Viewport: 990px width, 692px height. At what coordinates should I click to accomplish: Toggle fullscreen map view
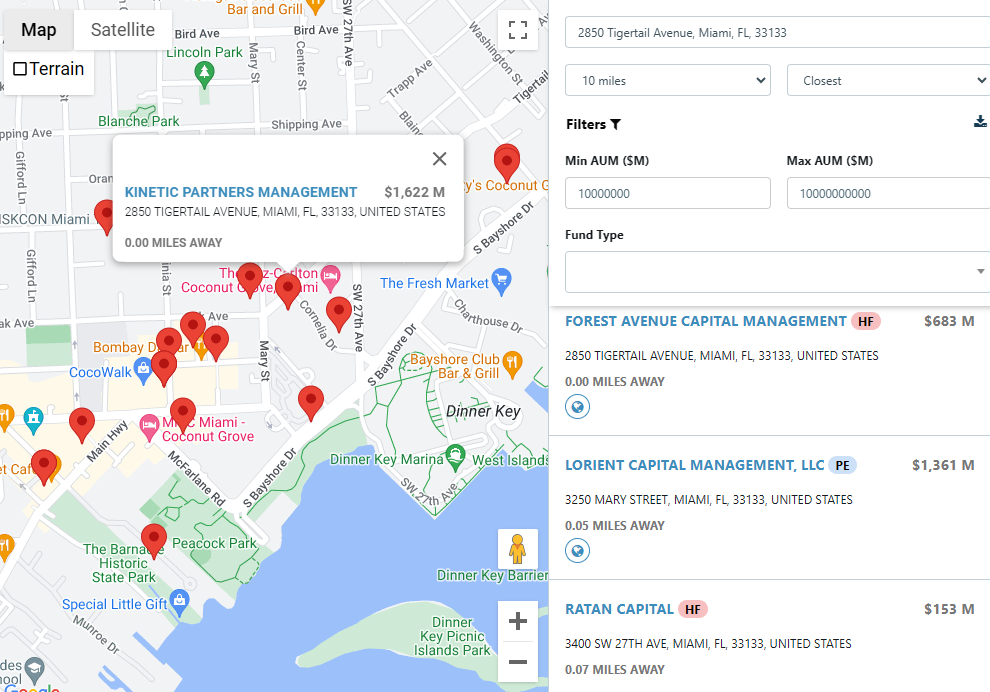pyautogui.click(x=517, y=30)
